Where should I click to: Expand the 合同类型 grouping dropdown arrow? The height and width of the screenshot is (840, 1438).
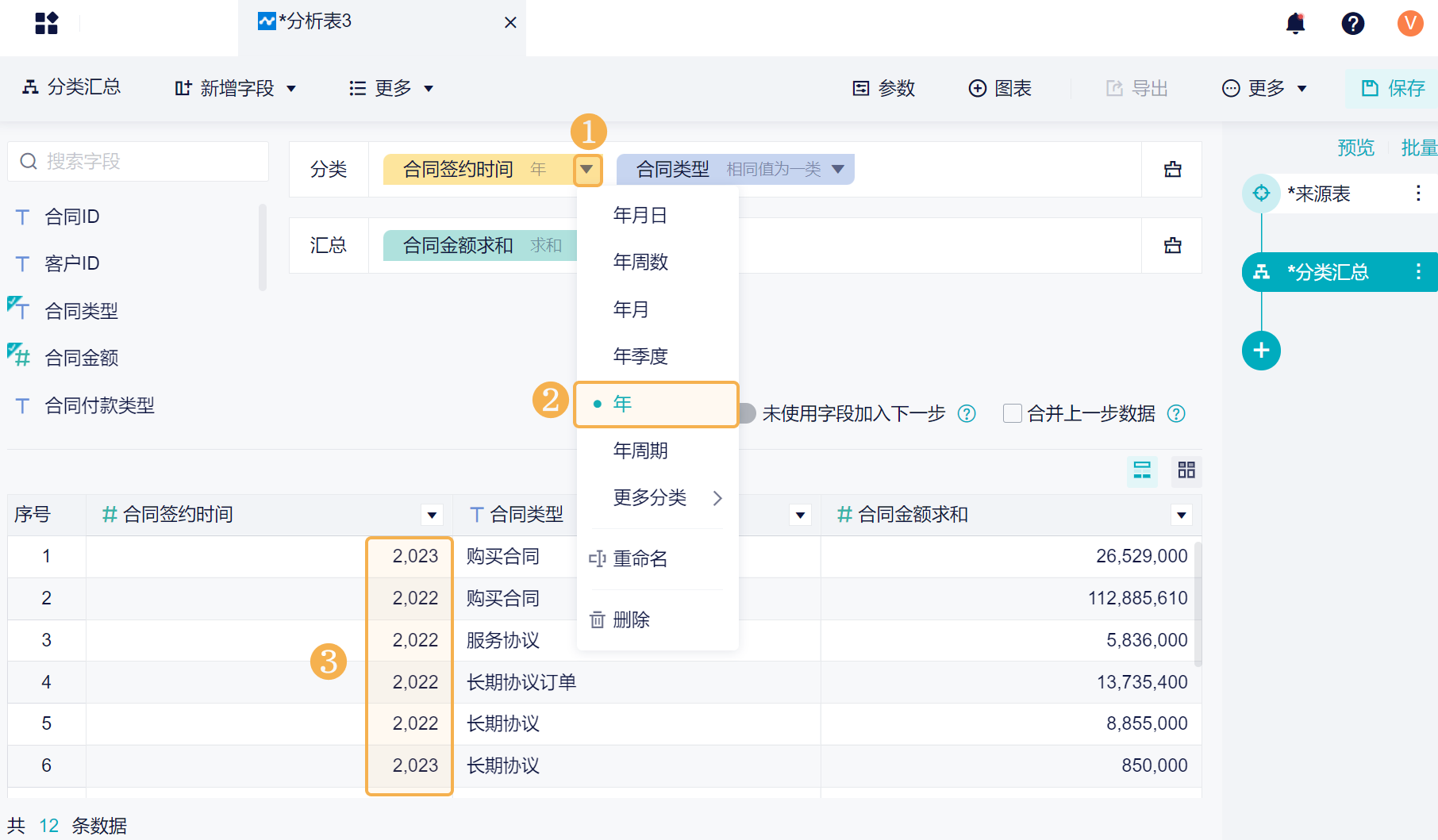838,169
